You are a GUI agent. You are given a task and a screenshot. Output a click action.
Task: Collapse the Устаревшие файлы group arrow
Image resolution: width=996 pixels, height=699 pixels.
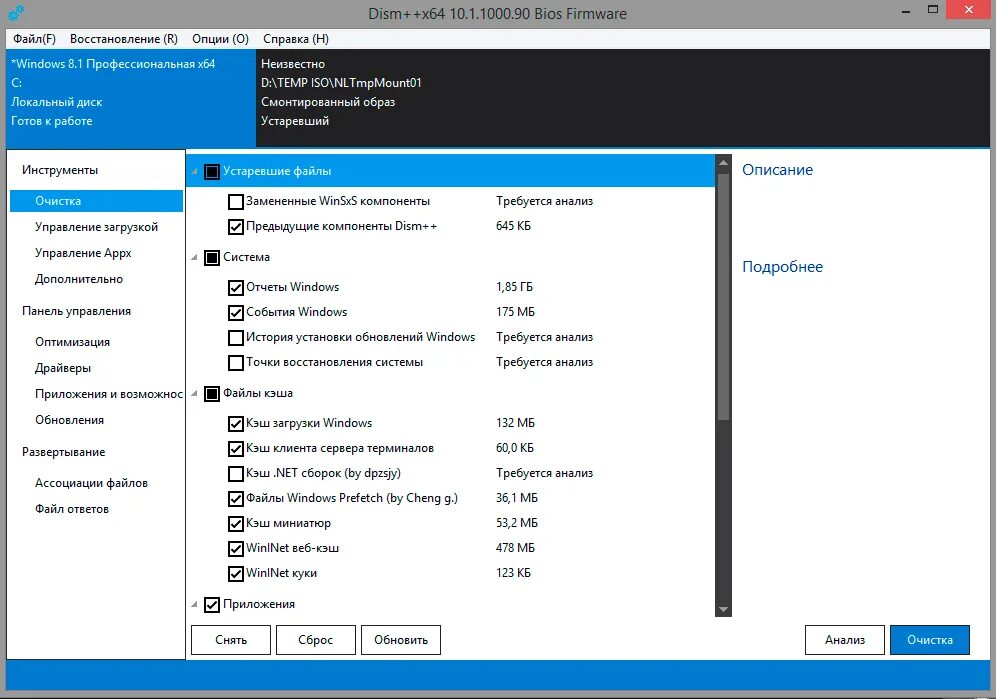(194, 172)
